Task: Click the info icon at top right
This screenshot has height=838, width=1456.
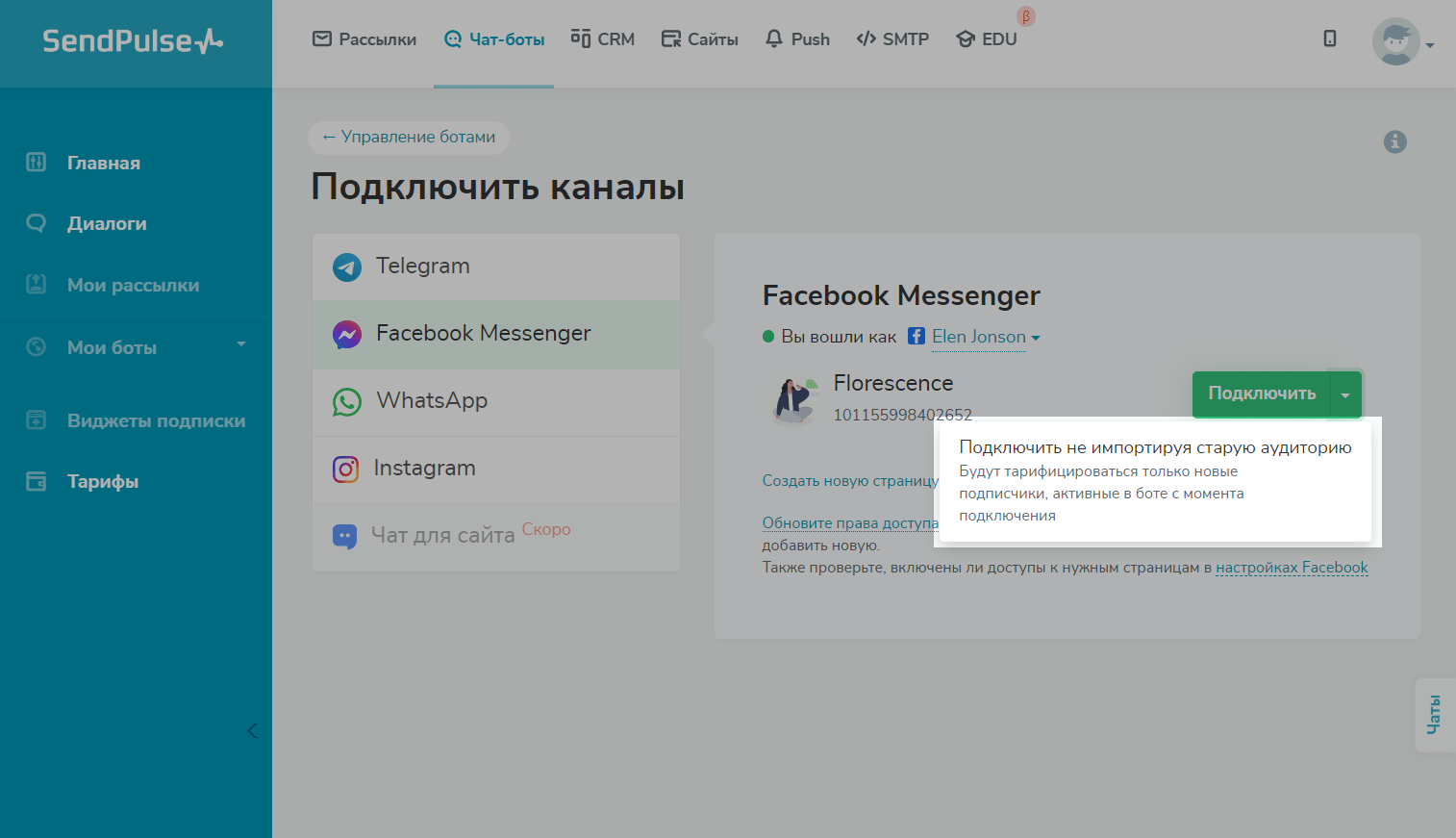Action: coord(1394,142)
